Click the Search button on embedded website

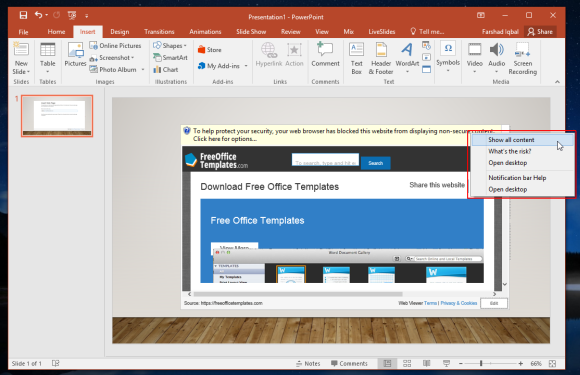click(375, 163)
